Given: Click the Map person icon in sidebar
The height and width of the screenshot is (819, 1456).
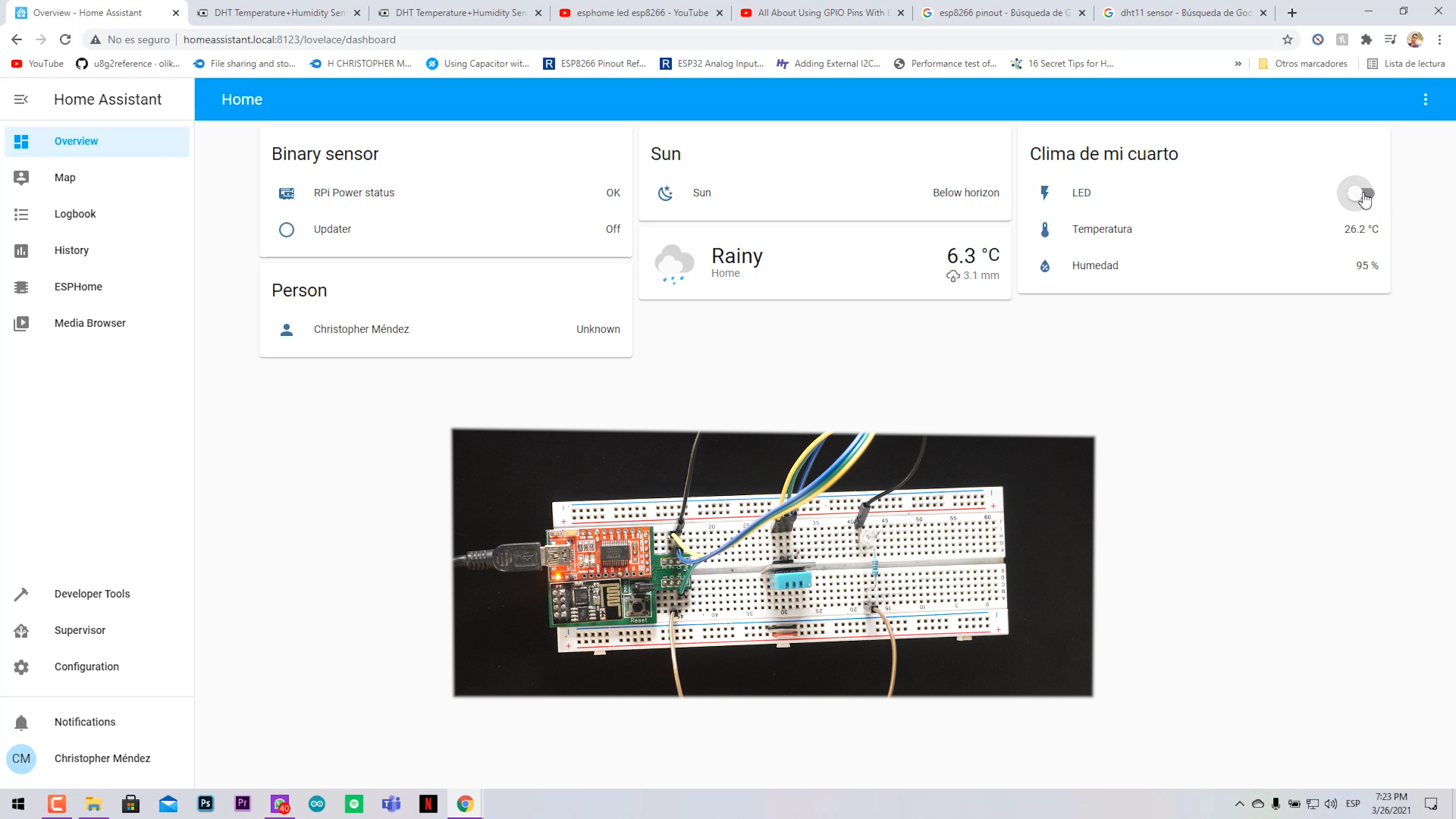Looking at the screenshot, I should coord(21,177).
